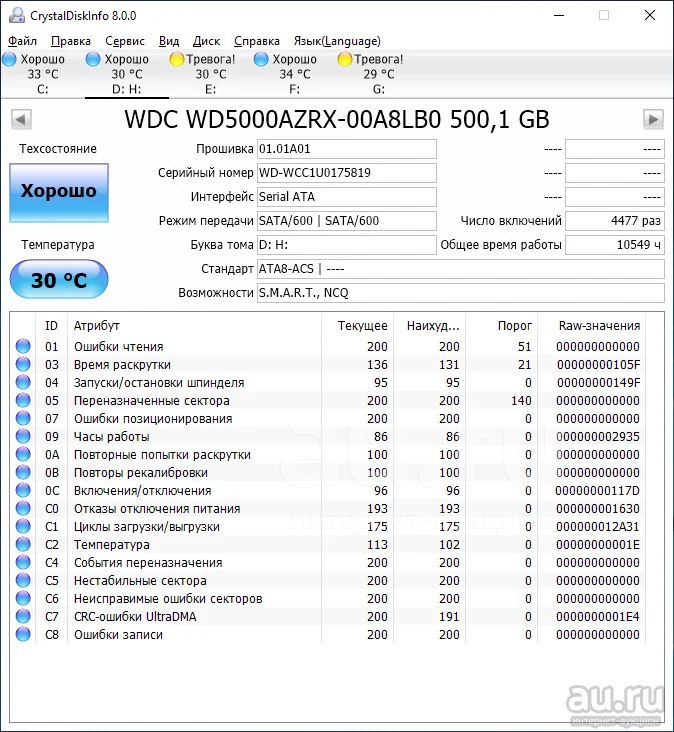
Task: Click Число включений value 4477 раз
Action: pos(614,221)
